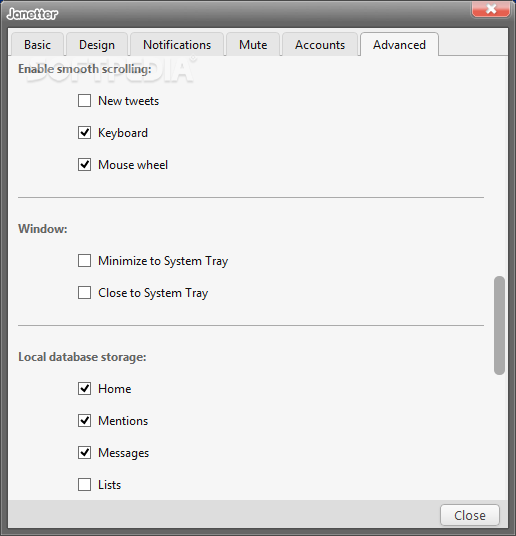
Task: Uncheck Home local database storage
Action: [x=84, y=389]
